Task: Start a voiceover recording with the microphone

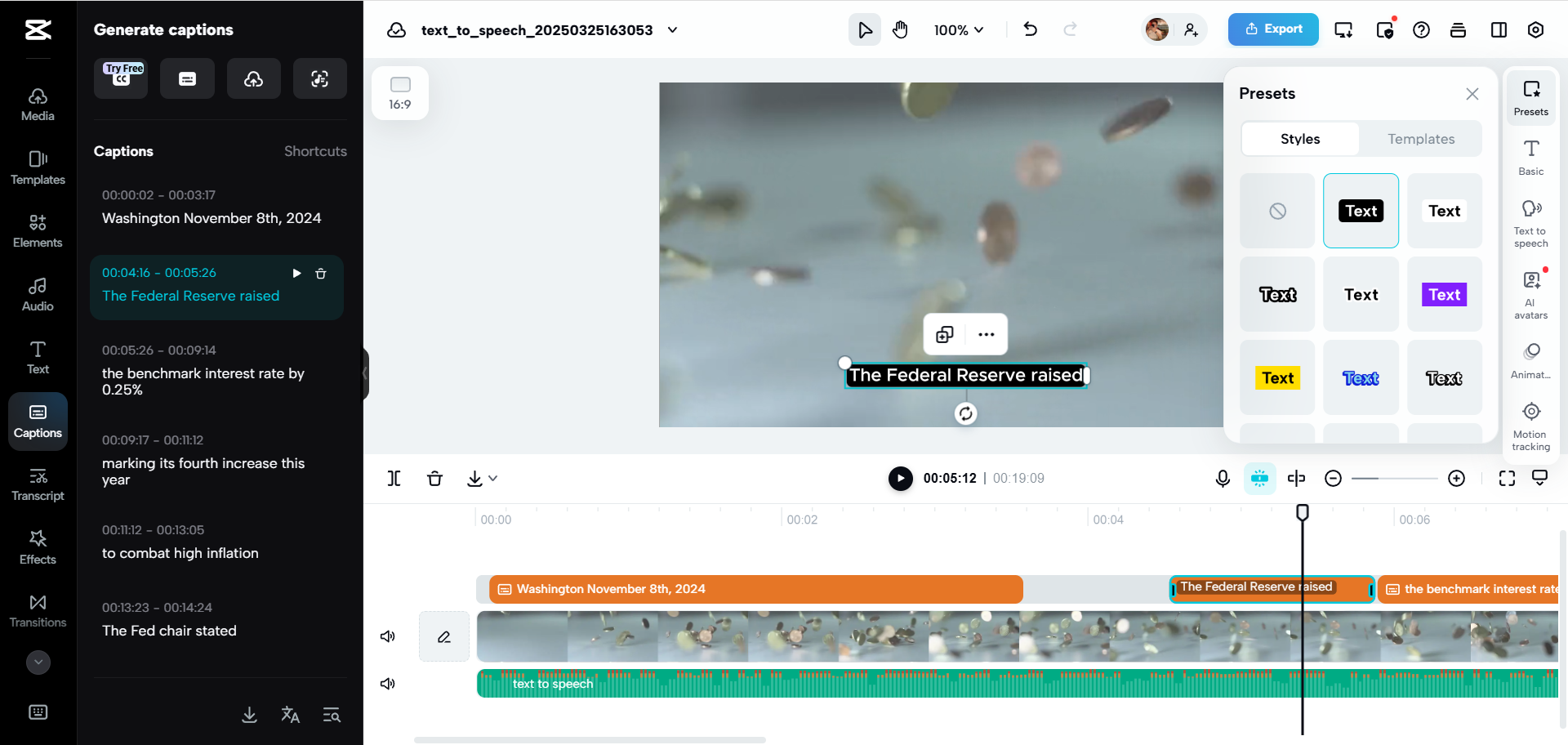Action: (x=1222, y=478)
